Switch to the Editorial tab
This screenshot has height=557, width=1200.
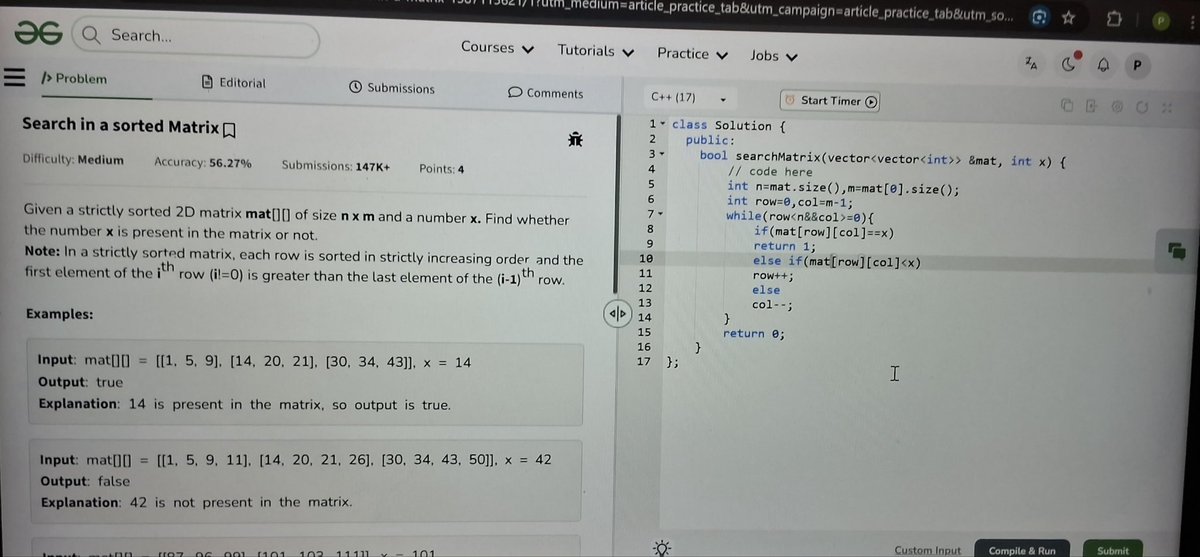[x=234, y=83]
